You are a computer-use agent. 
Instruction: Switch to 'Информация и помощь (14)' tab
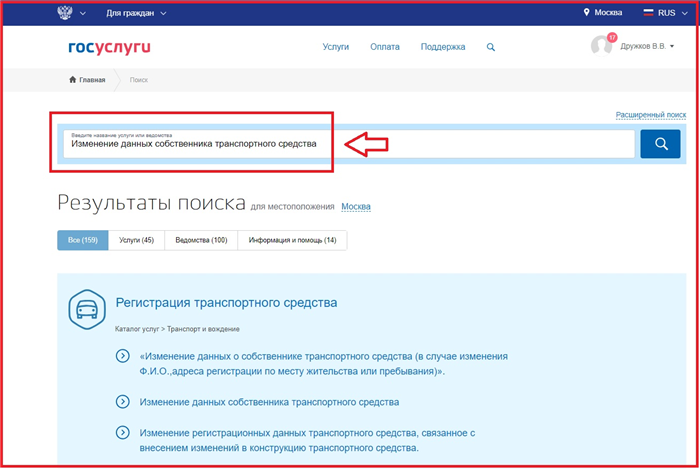tap(292, 240)
